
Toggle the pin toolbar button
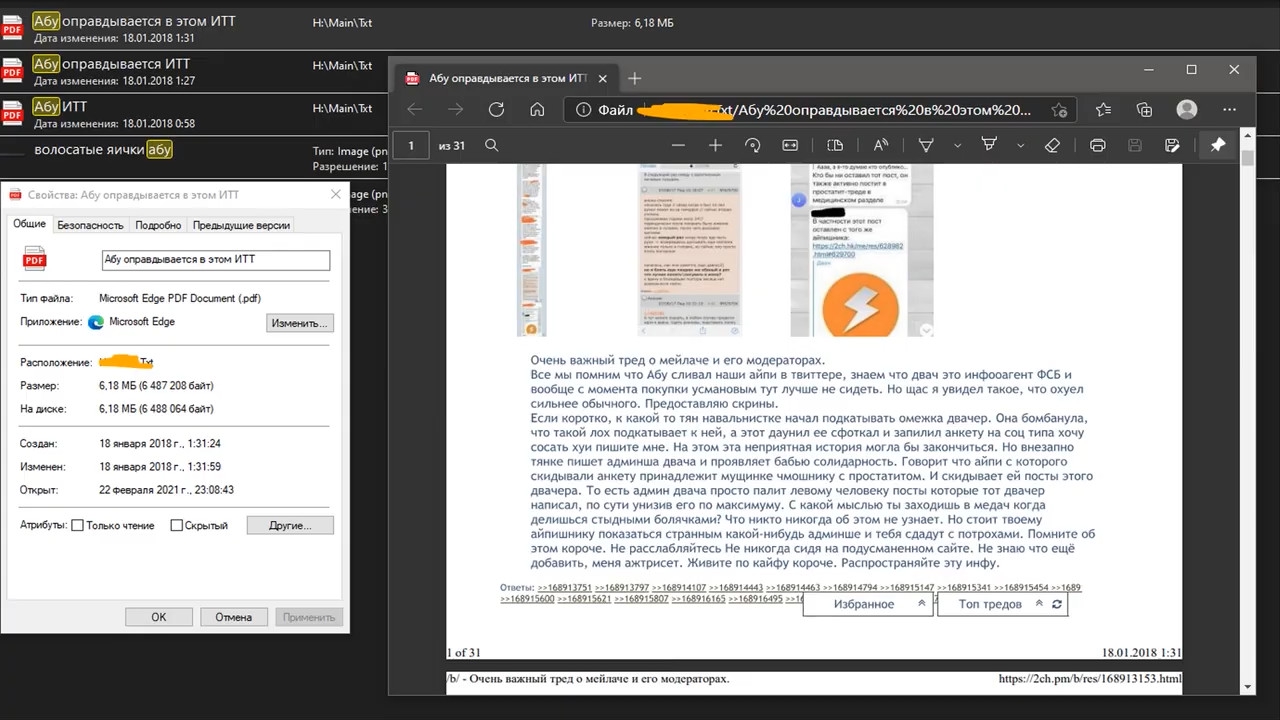(1217, 145)
